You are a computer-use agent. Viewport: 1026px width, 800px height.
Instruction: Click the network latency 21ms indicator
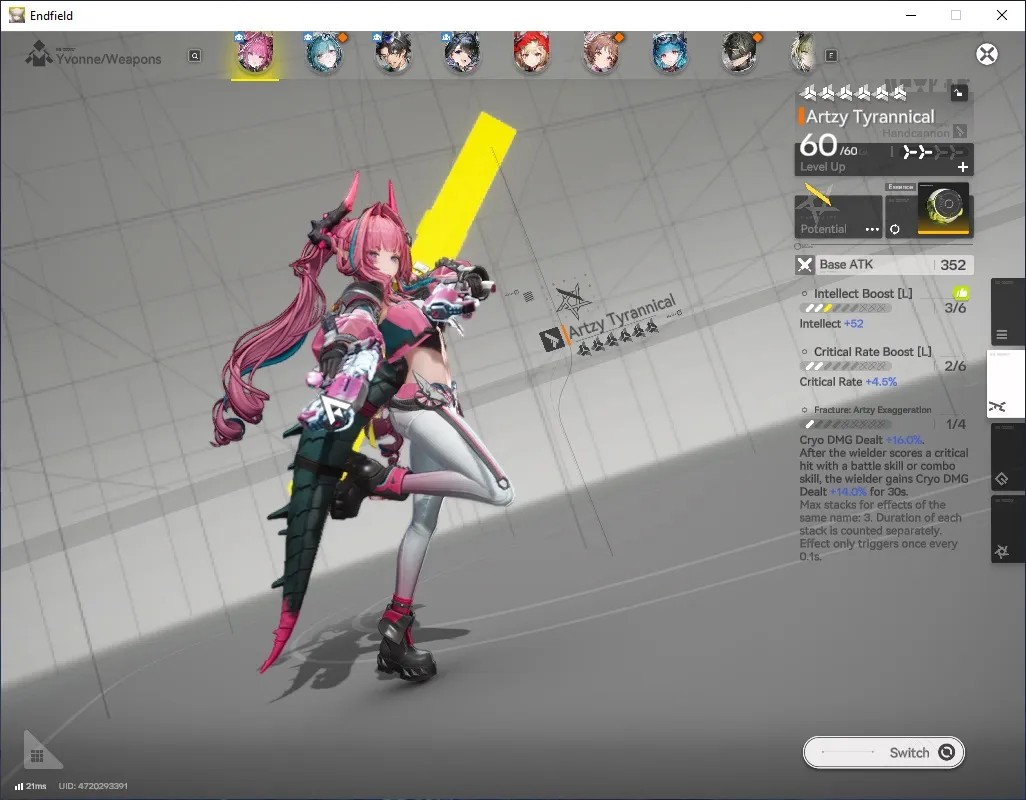click(x=31, y=786)
